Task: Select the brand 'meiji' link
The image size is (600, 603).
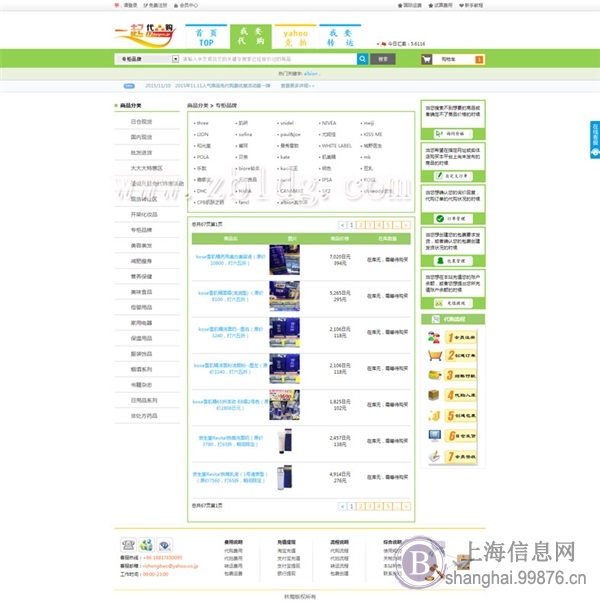Action: (368, 123)
